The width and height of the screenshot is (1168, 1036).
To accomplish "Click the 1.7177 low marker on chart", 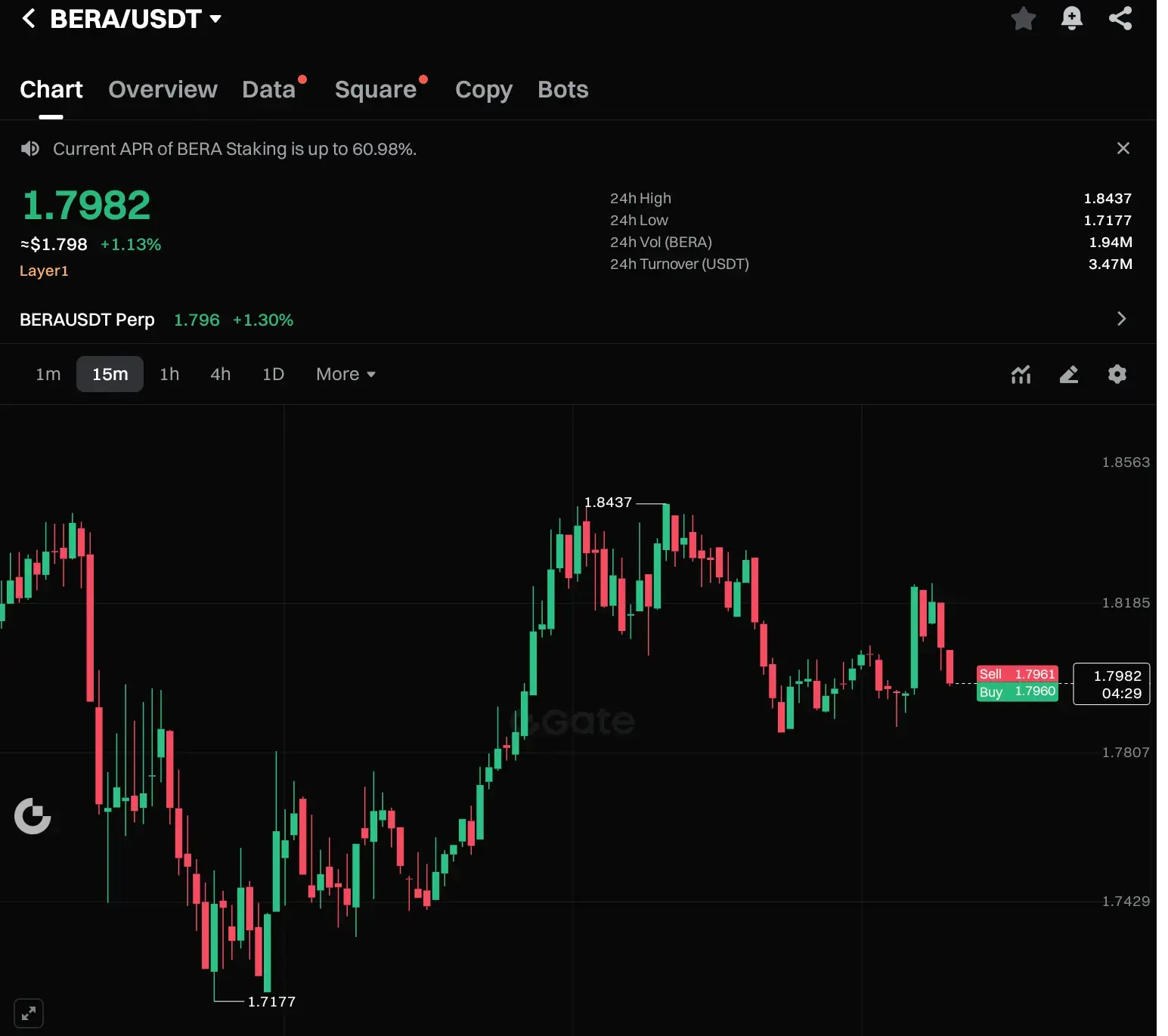I will tap(271, 1001).
